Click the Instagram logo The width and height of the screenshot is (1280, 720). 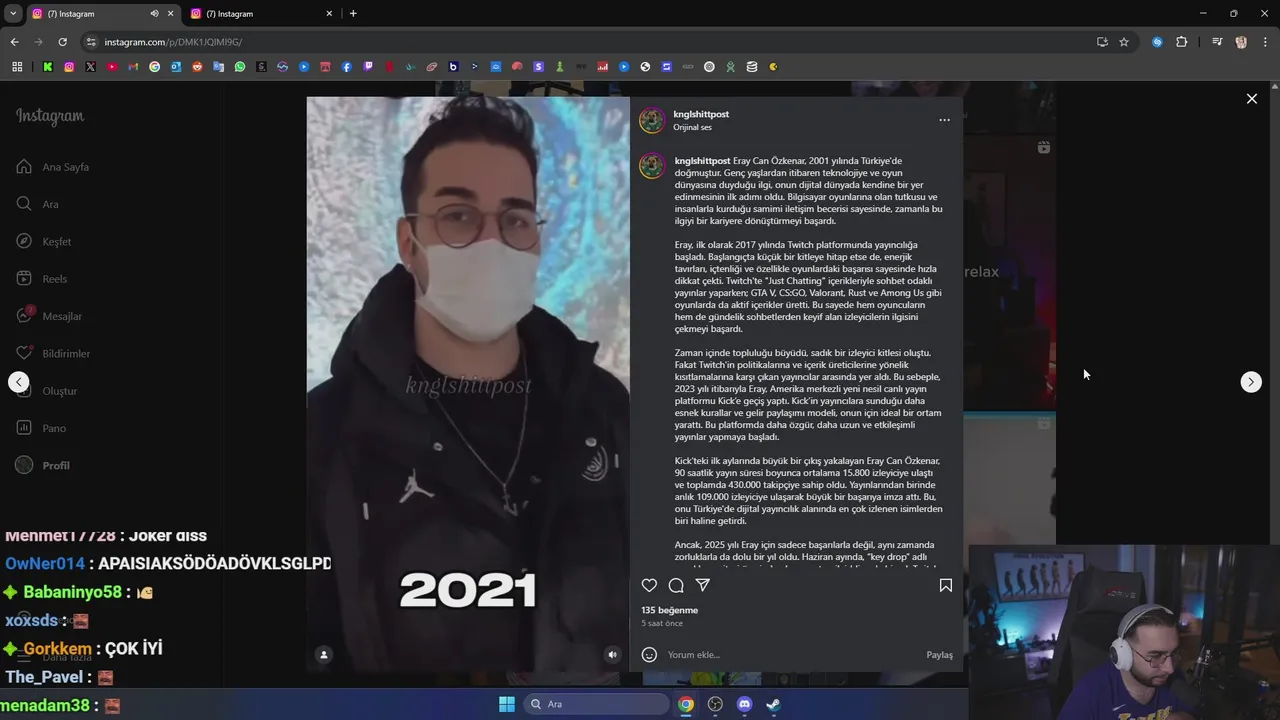[50, 116]
